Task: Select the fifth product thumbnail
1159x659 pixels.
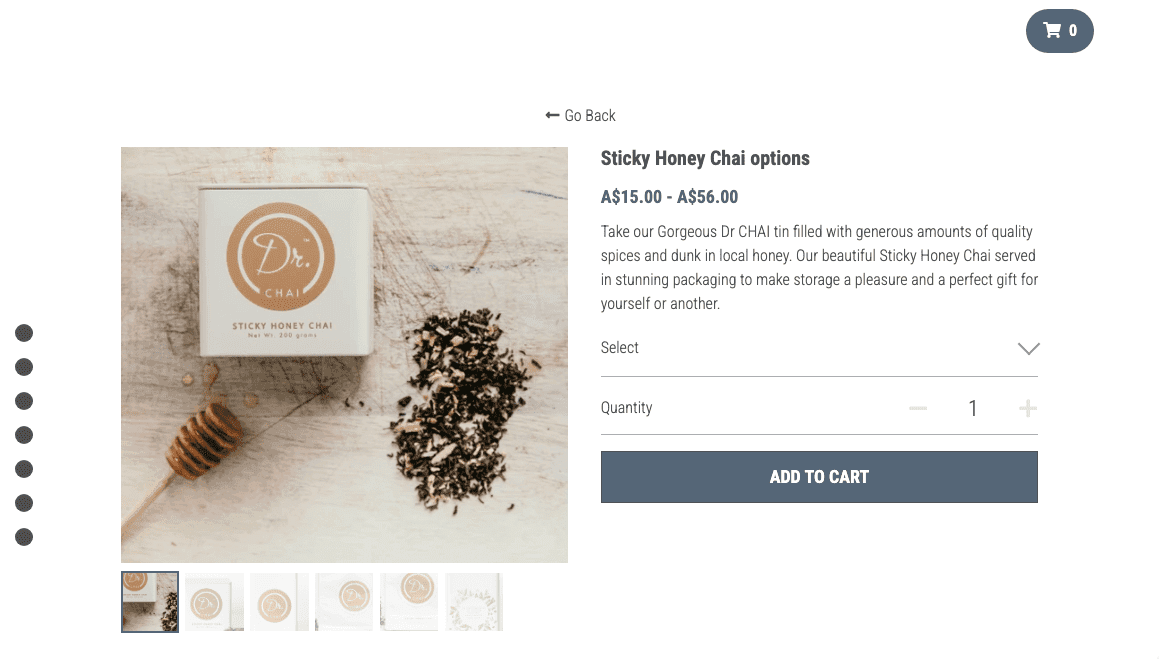Action: (x=409, y=601)
